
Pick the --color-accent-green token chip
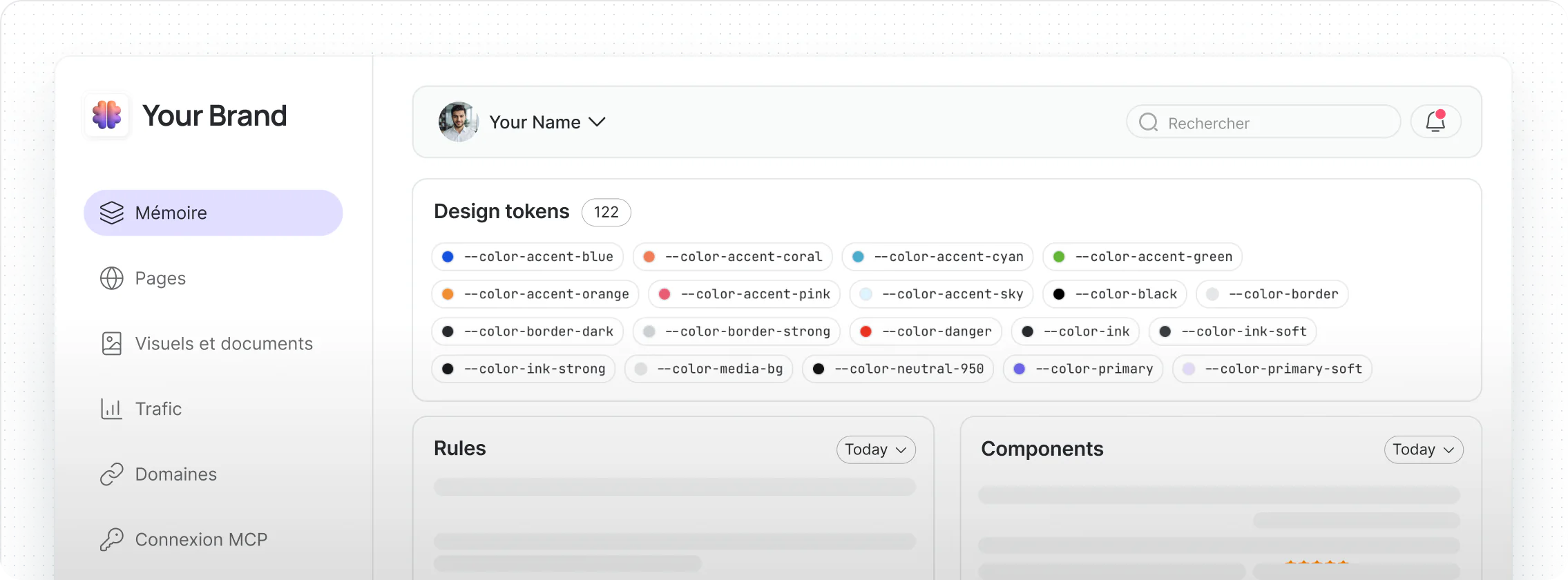[1142, 257]
